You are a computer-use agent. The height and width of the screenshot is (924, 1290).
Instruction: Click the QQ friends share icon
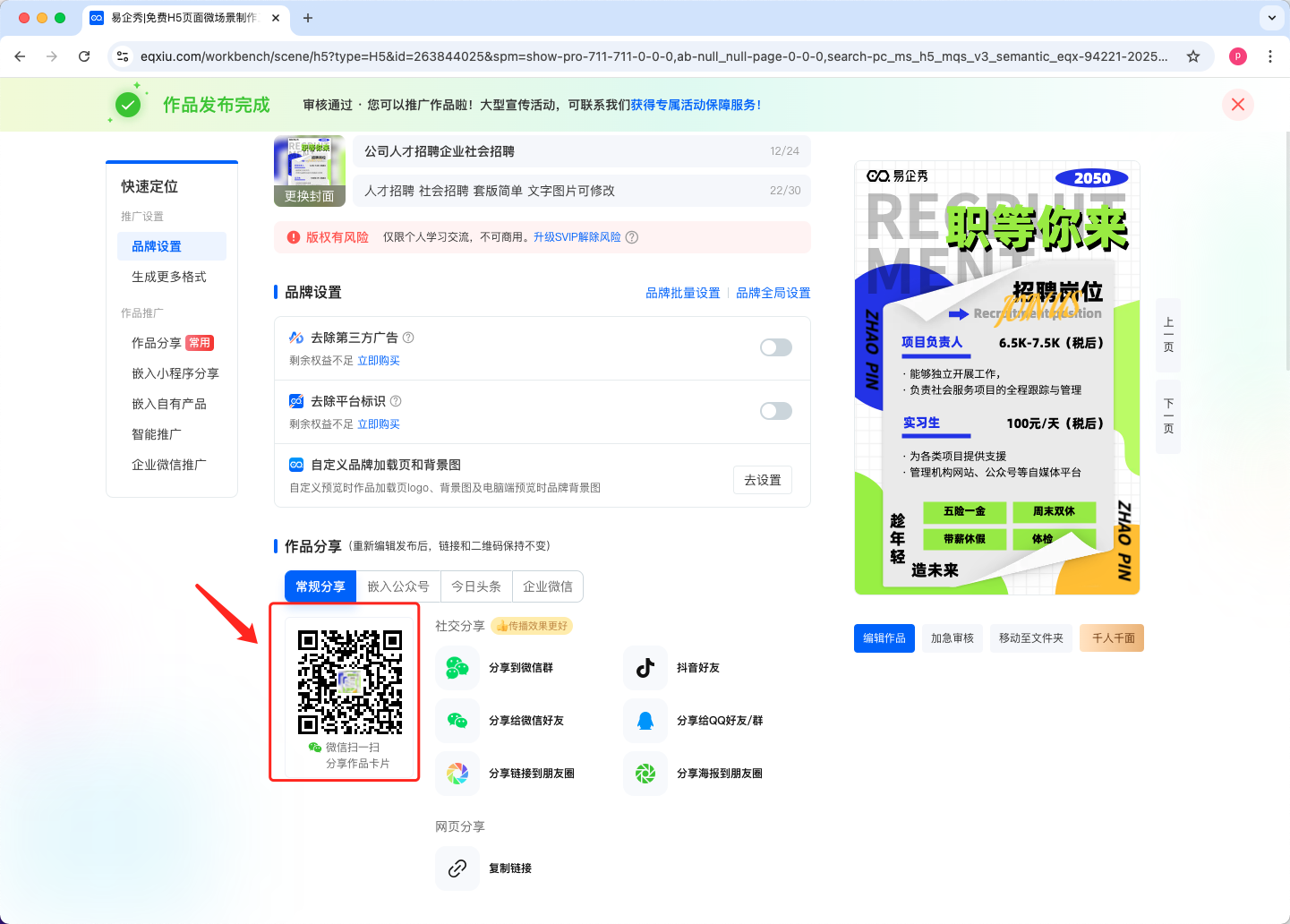pos(645,721)
